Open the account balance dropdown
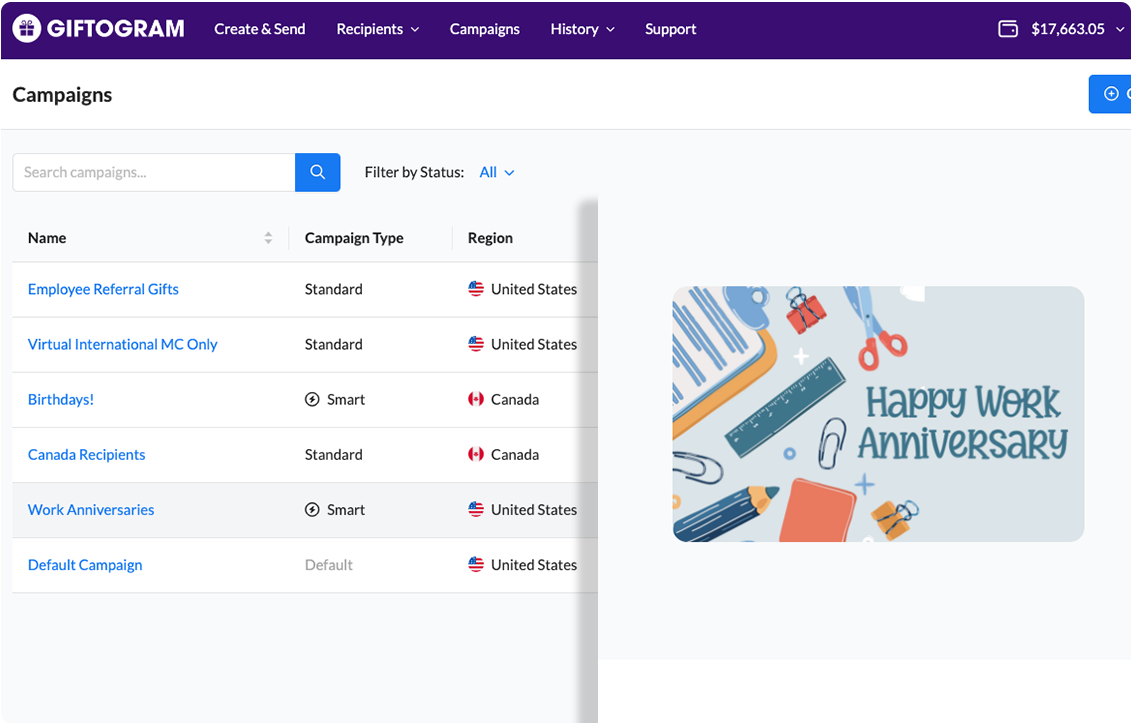The image size is (1133, 728). (x=1120, y=29)
